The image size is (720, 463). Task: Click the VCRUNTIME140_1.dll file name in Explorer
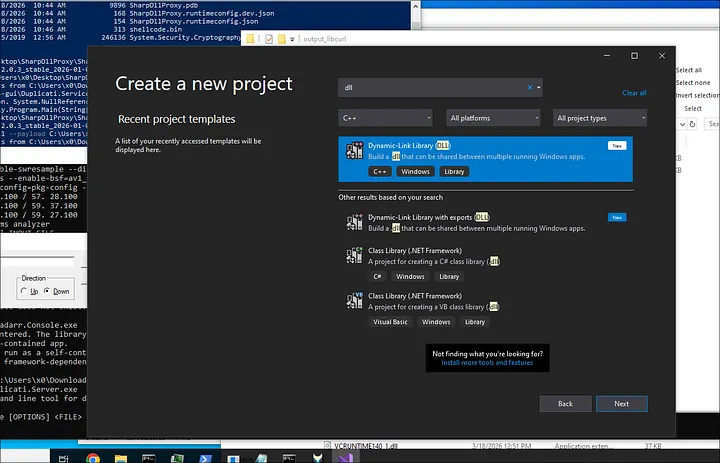(366, 446)
